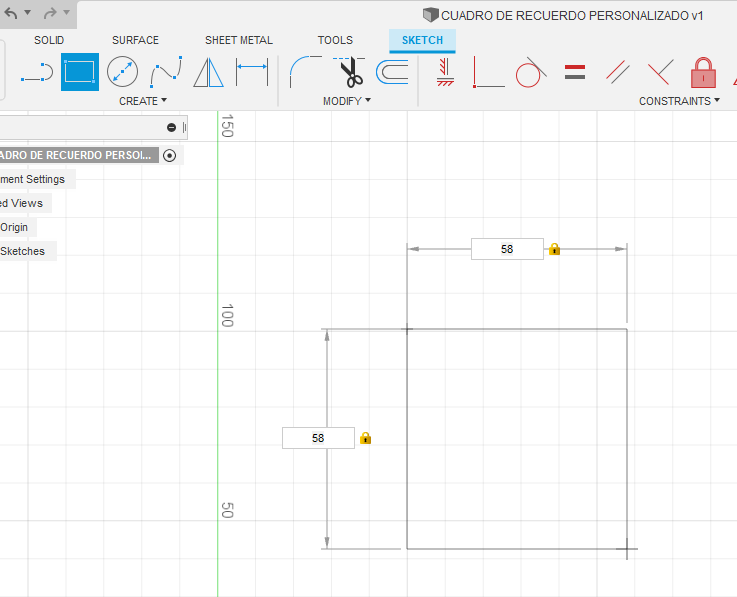This screenshot has height=597, width=737.
Task: Open Named Views in the browser
Action: pyautogui.click(x=22, y=203)
